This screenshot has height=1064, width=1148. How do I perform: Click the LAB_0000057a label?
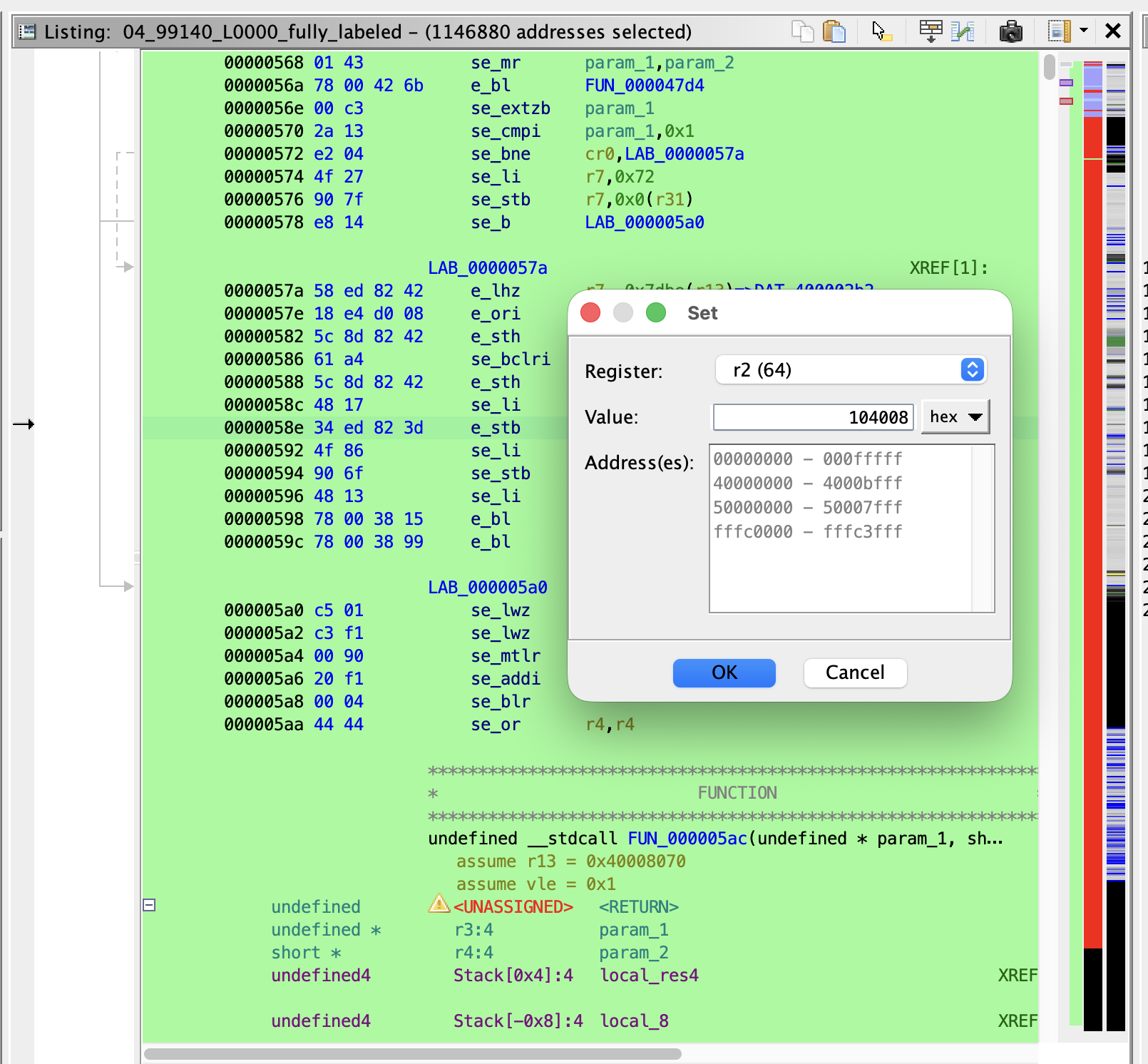(x=488, y=268)
